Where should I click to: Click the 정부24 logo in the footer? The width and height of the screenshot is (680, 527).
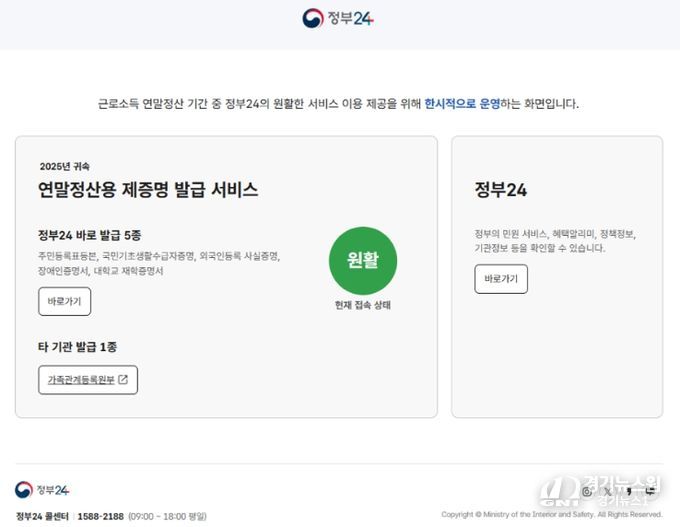tap(42, 489)
